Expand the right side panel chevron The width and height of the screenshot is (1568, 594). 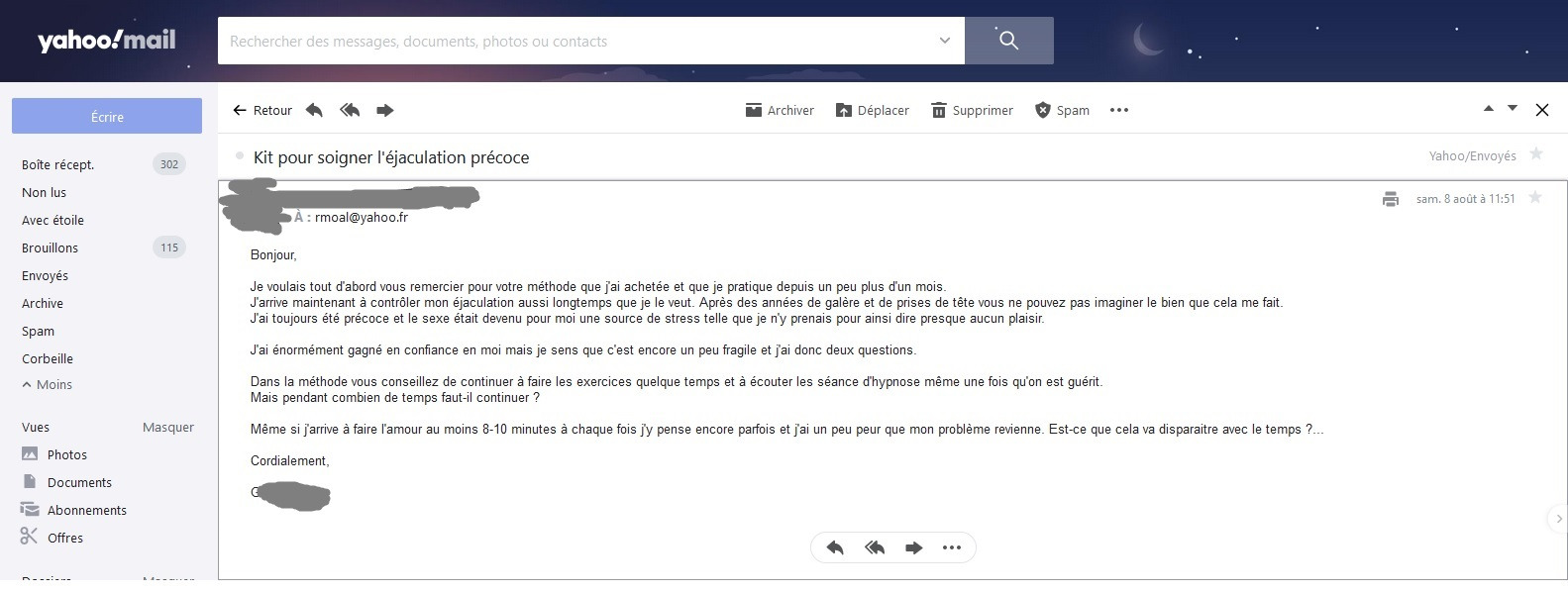tap(1558, 518)
